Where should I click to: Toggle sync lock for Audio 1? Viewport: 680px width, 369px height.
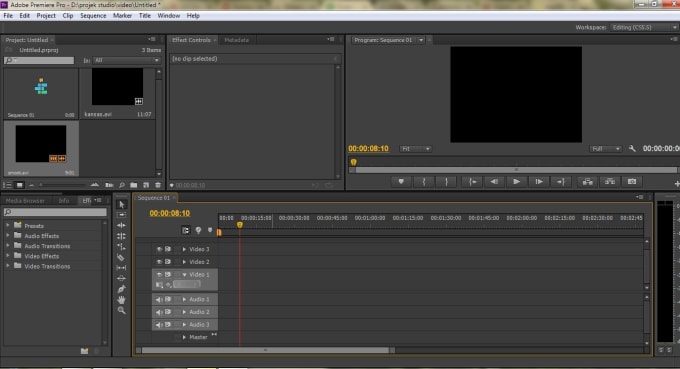point(168,299)
